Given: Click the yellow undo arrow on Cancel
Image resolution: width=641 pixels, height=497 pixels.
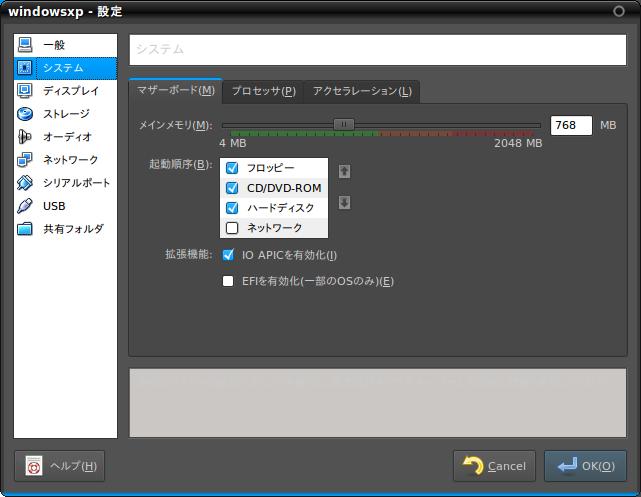Looking at the screenshot, I should pyautogui.click(x=473, y=465).
